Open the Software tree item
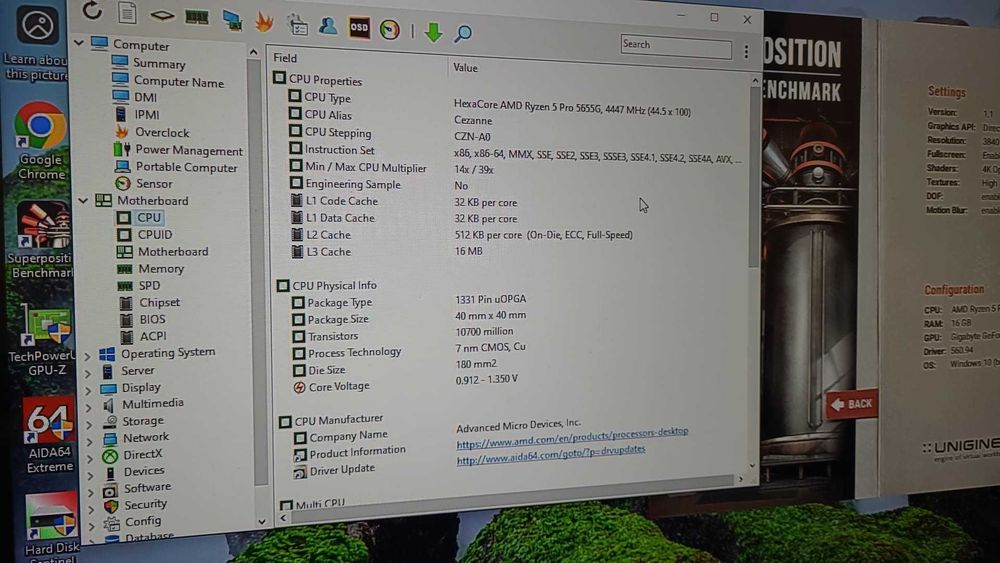Viewport: 1000px width, 563px height. coord(147,487)
